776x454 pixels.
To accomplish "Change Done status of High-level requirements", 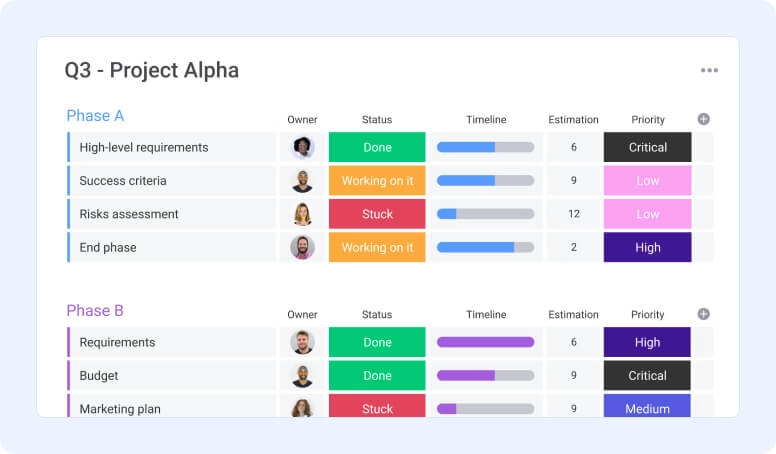I will [x=377, y=147].
